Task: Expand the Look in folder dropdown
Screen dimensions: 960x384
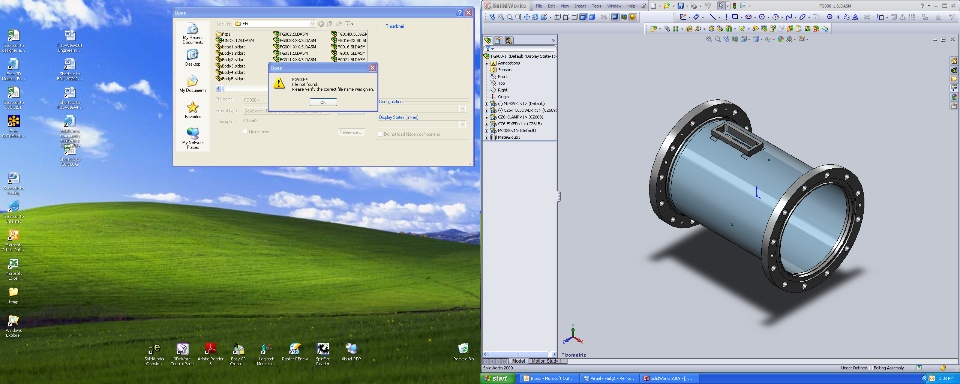Action: 312,24
